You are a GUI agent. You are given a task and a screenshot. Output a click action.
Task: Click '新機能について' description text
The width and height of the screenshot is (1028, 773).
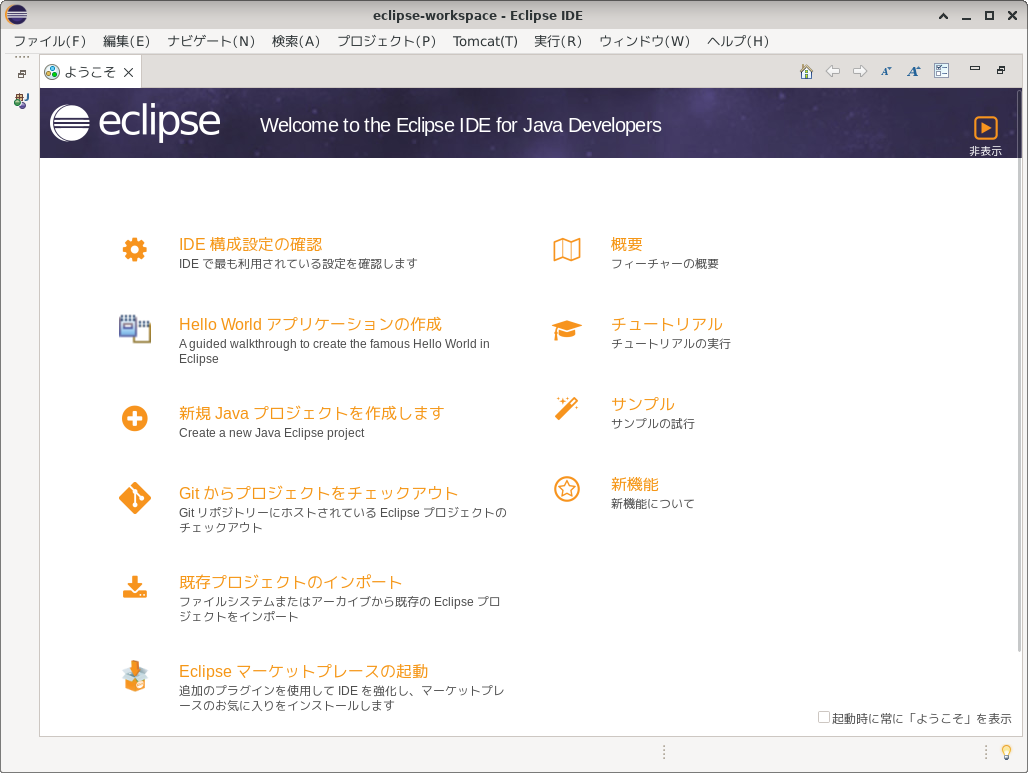coord(652,504)
